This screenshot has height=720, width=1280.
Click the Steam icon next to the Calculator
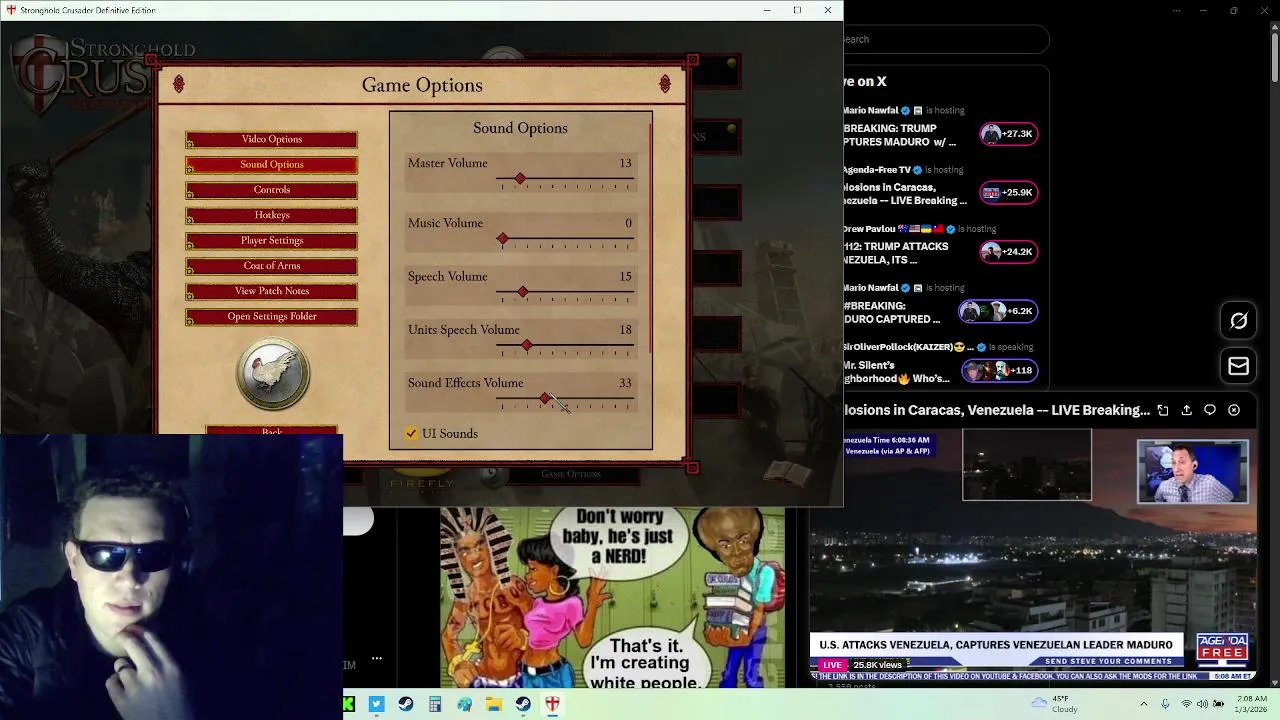pyautogui.click(x=406, y=705)
